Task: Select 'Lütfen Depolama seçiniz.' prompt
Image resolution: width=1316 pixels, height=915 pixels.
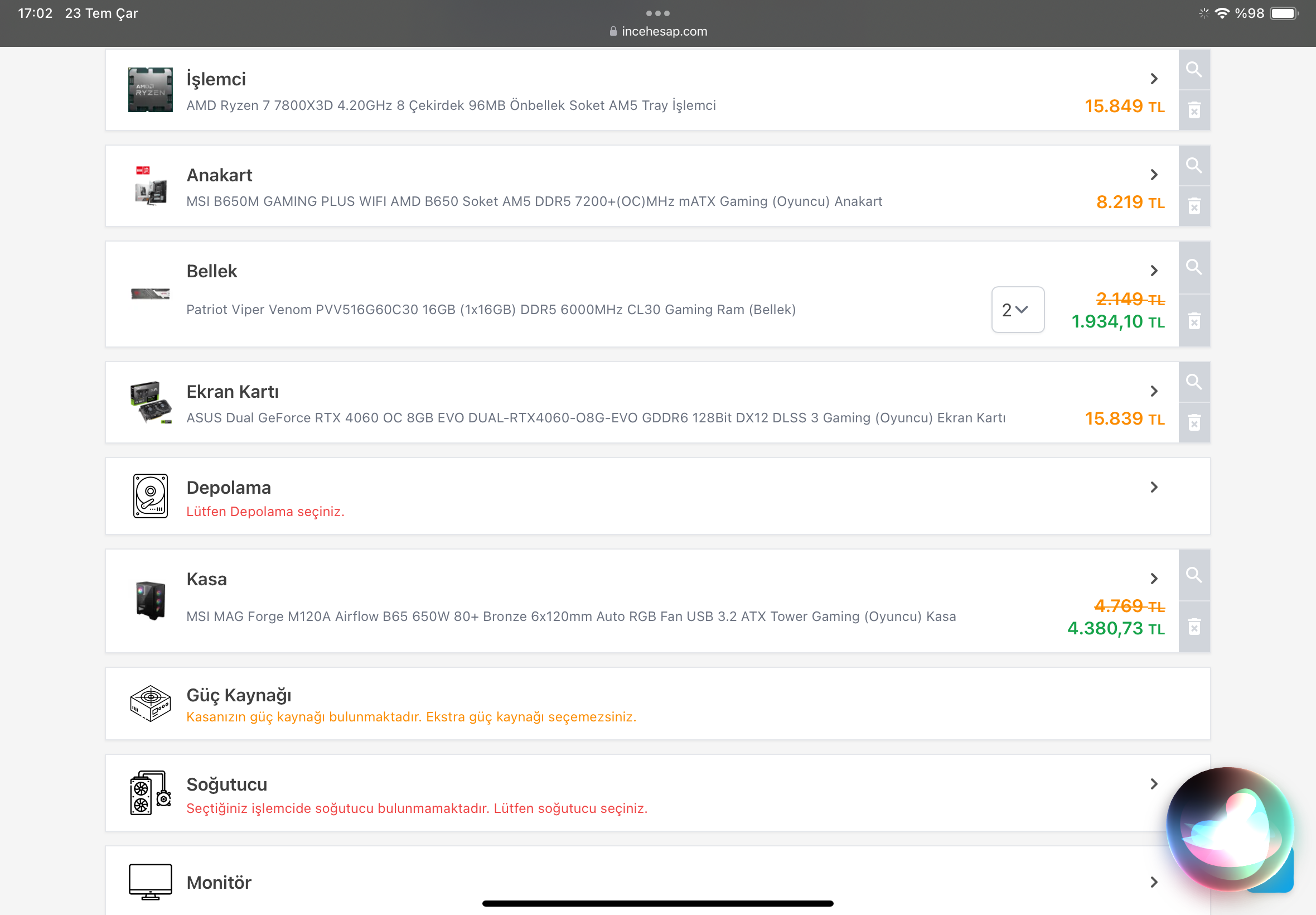Action: [x=265, y=512]
